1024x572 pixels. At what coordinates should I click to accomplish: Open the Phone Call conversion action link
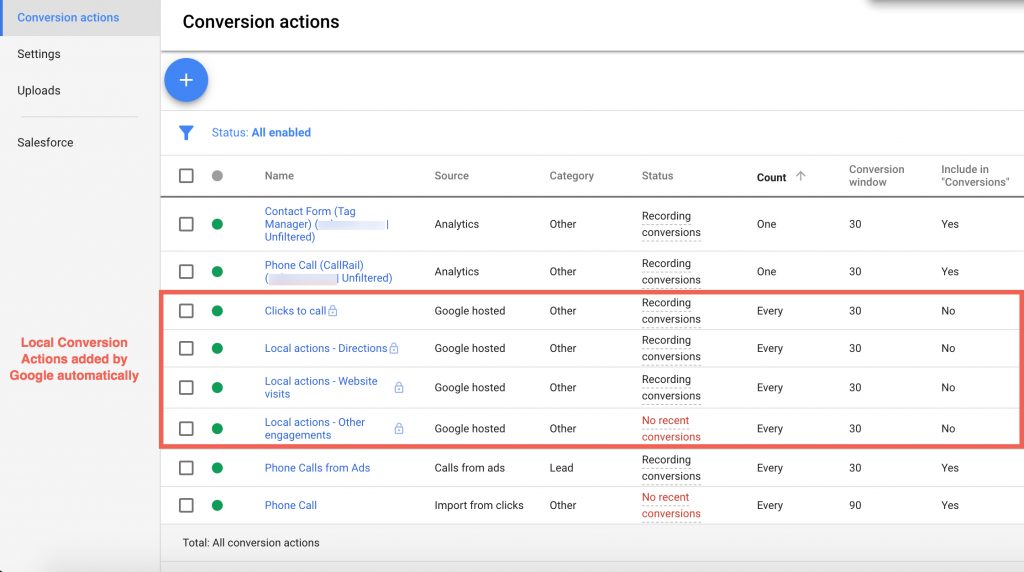pos(291,505)
